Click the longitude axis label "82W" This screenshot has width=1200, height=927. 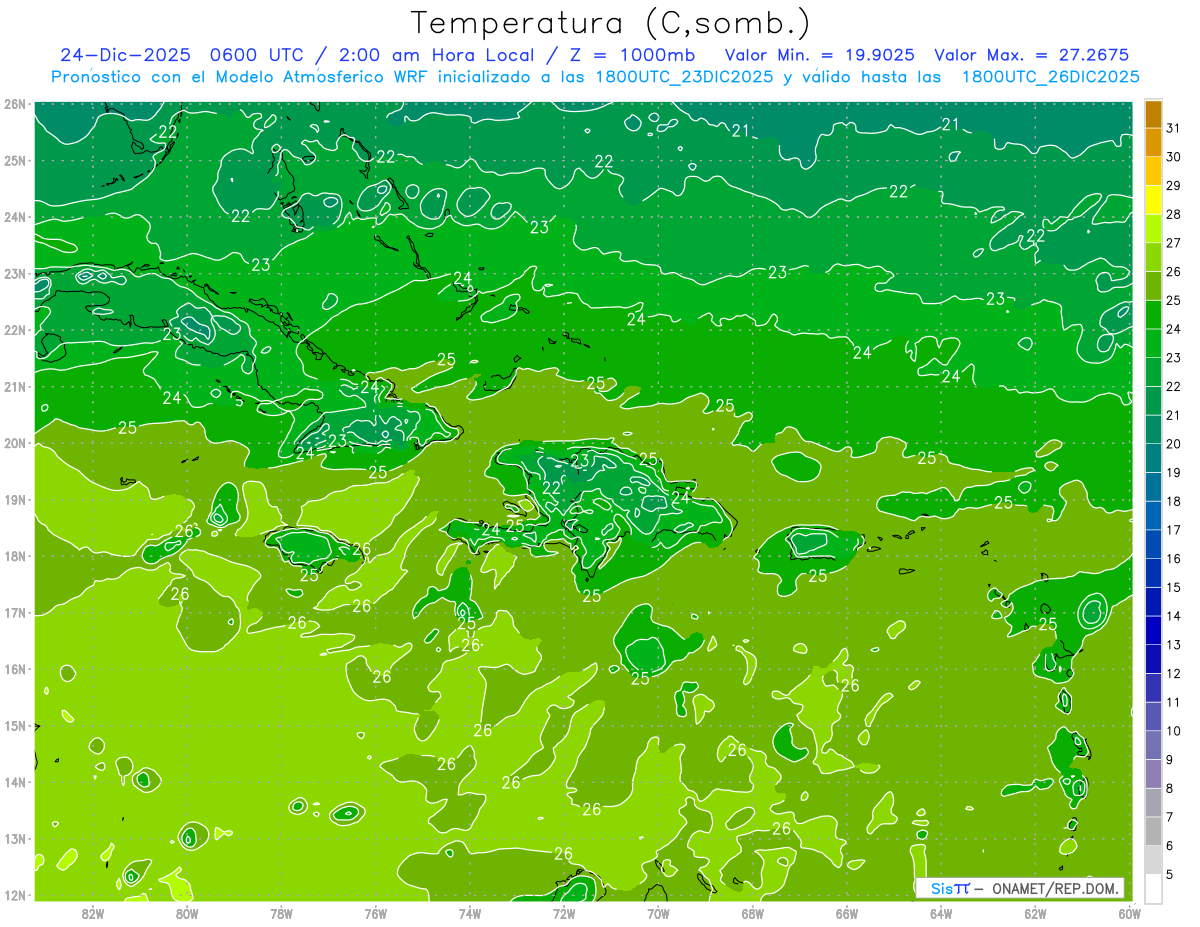pyautogui.click(x=93, y=914)
